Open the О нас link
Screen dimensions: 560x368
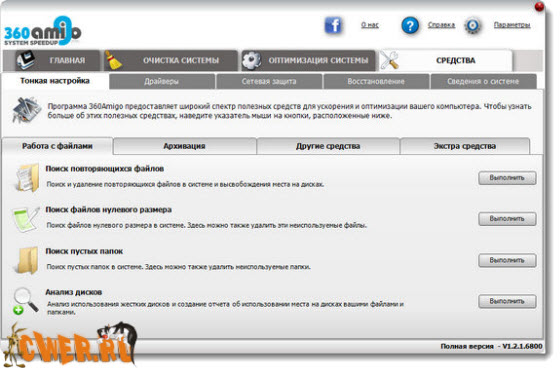click(x=370, y=25)
